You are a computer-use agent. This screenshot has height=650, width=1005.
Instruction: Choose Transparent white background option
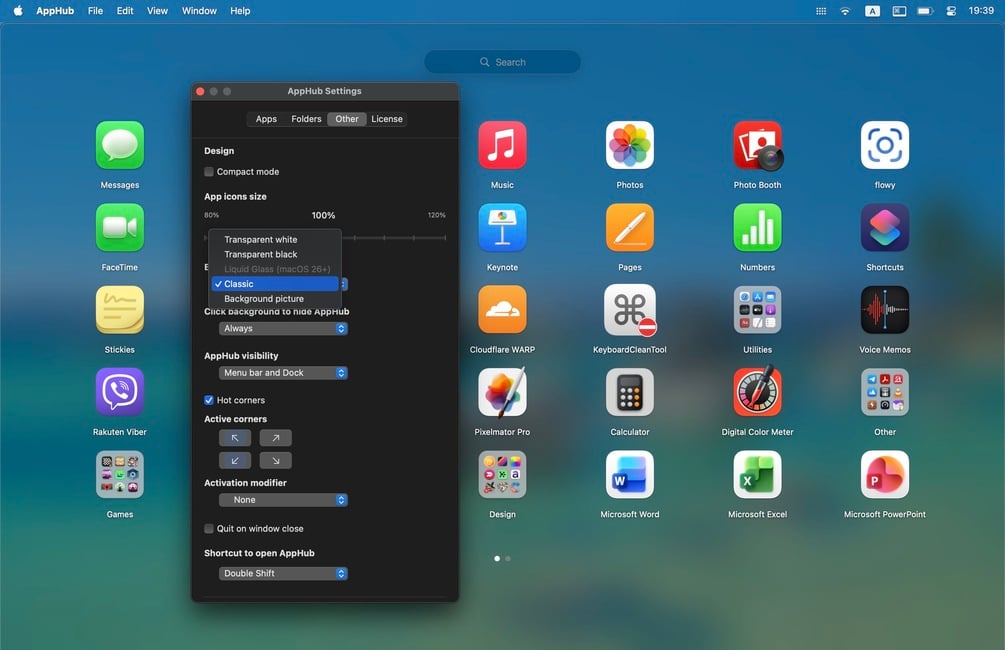(x=275, y=239)
